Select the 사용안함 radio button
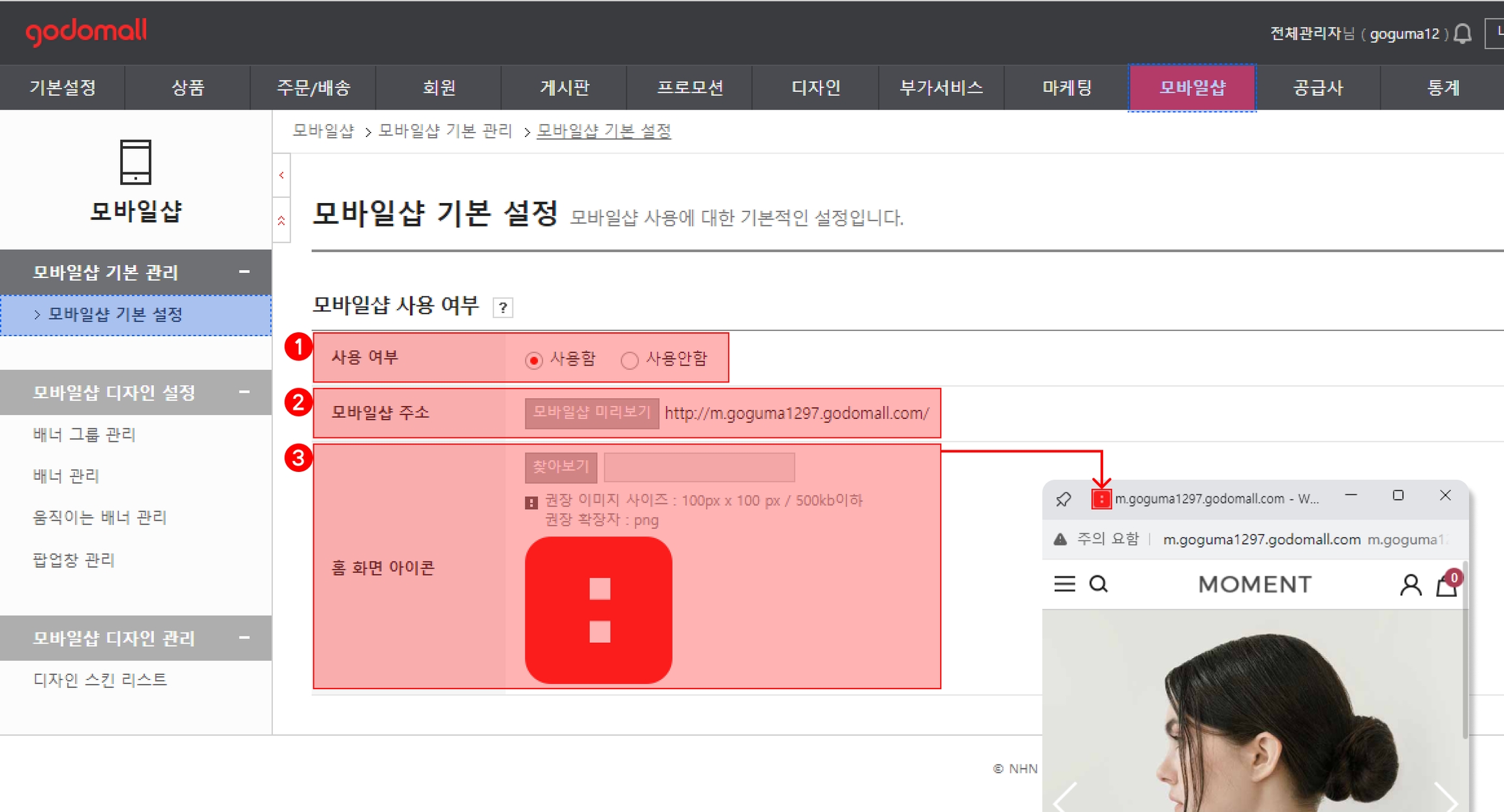This screenshot has height=812, width=1504. click(629, 360)
